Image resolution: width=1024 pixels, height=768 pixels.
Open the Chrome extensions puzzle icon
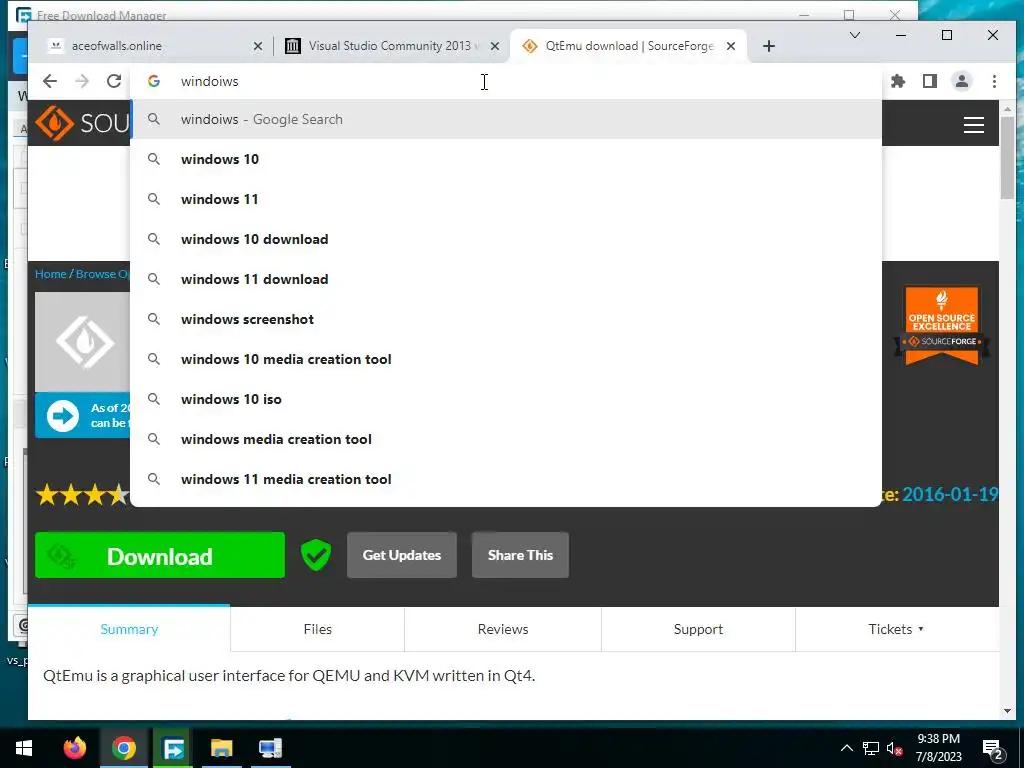898,81
